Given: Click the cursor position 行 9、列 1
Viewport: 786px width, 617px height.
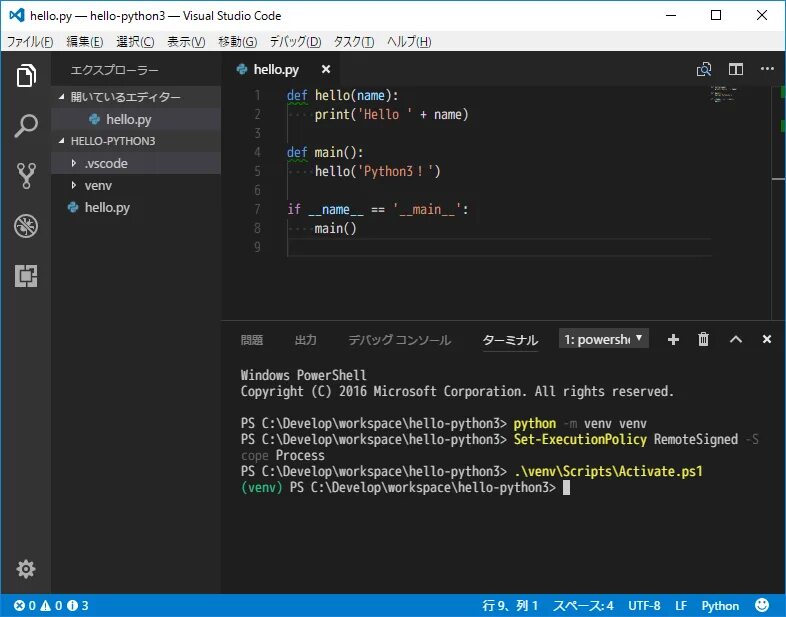Looking at the screenshot, I should pos(510,605).
